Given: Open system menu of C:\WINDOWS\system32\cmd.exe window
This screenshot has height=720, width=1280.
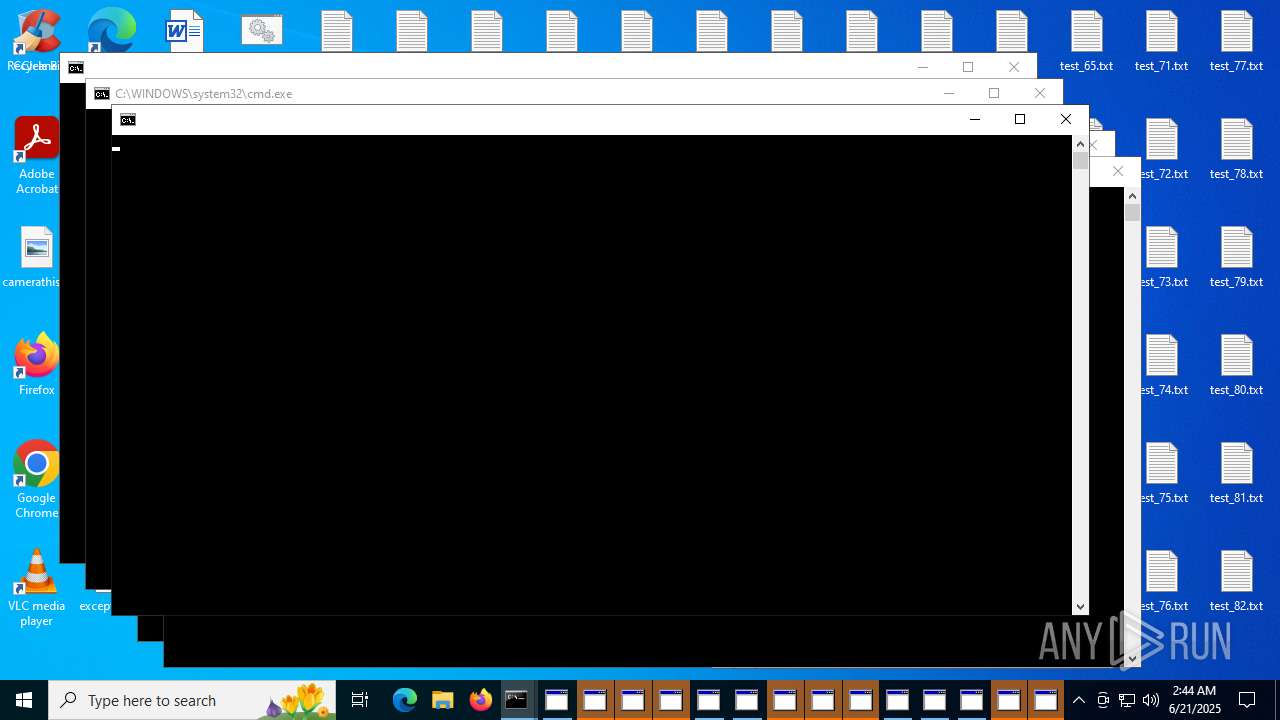Looking at the screenshot, I should [x=102, y=94].
